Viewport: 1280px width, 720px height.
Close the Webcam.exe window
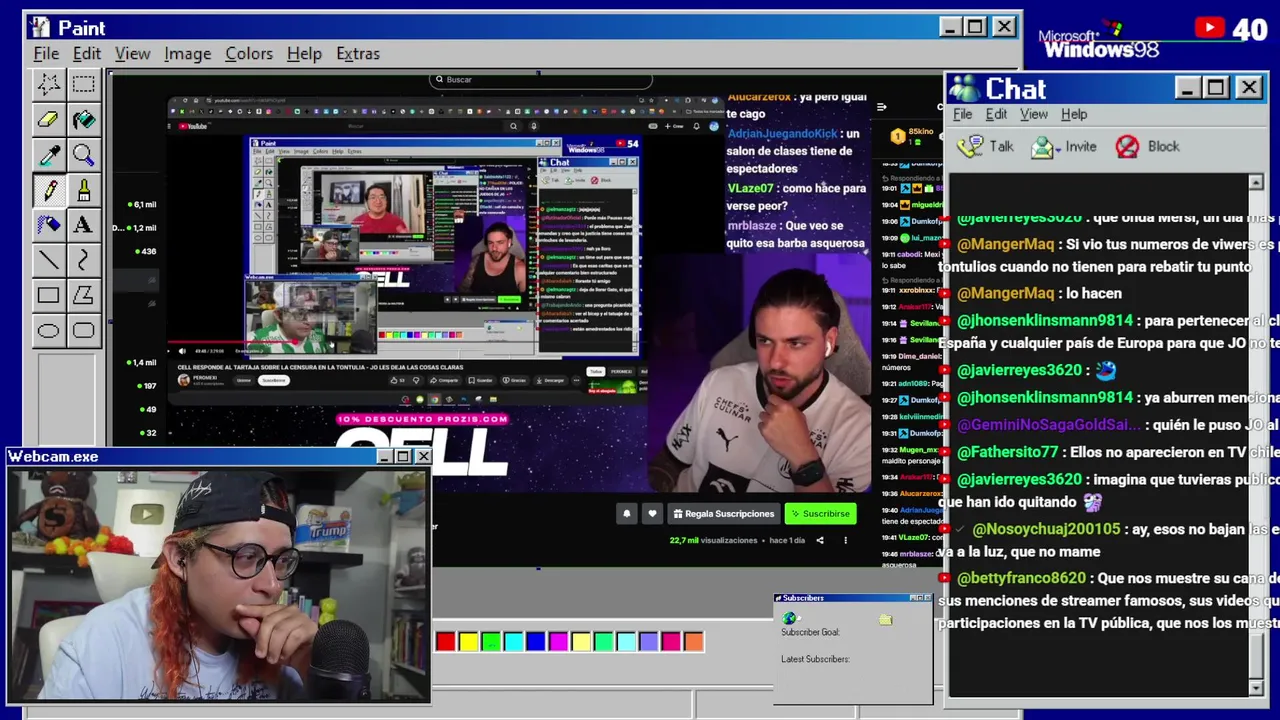click(423, 457)
